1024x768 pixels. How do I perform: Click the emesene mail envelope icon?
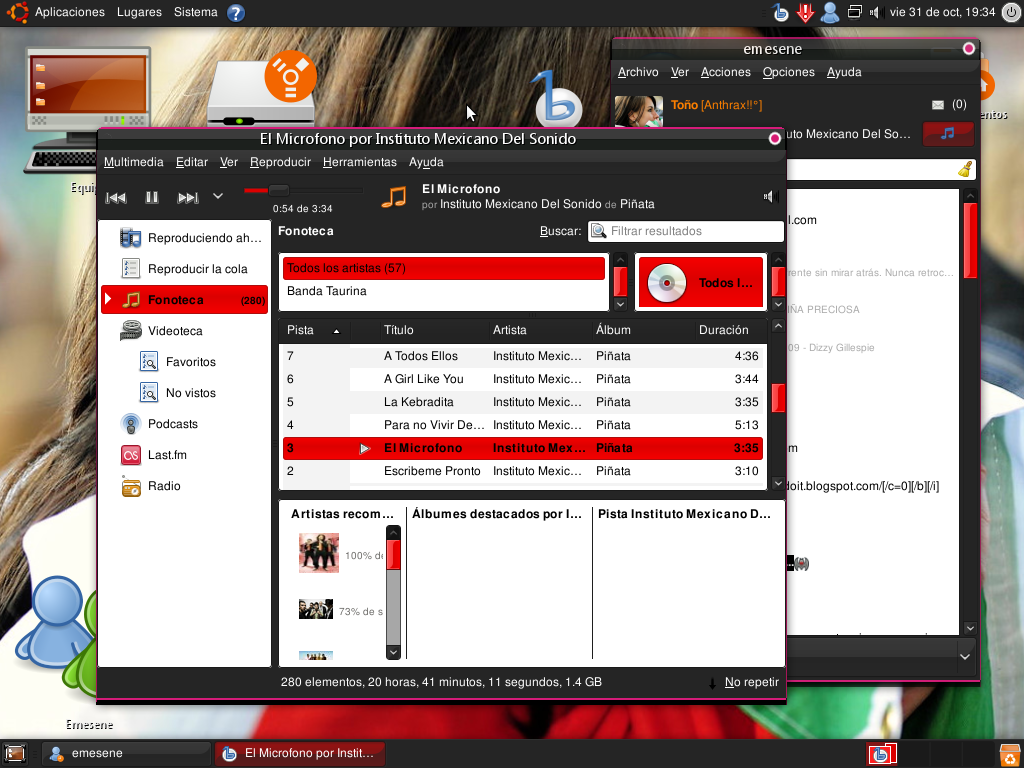938,104
